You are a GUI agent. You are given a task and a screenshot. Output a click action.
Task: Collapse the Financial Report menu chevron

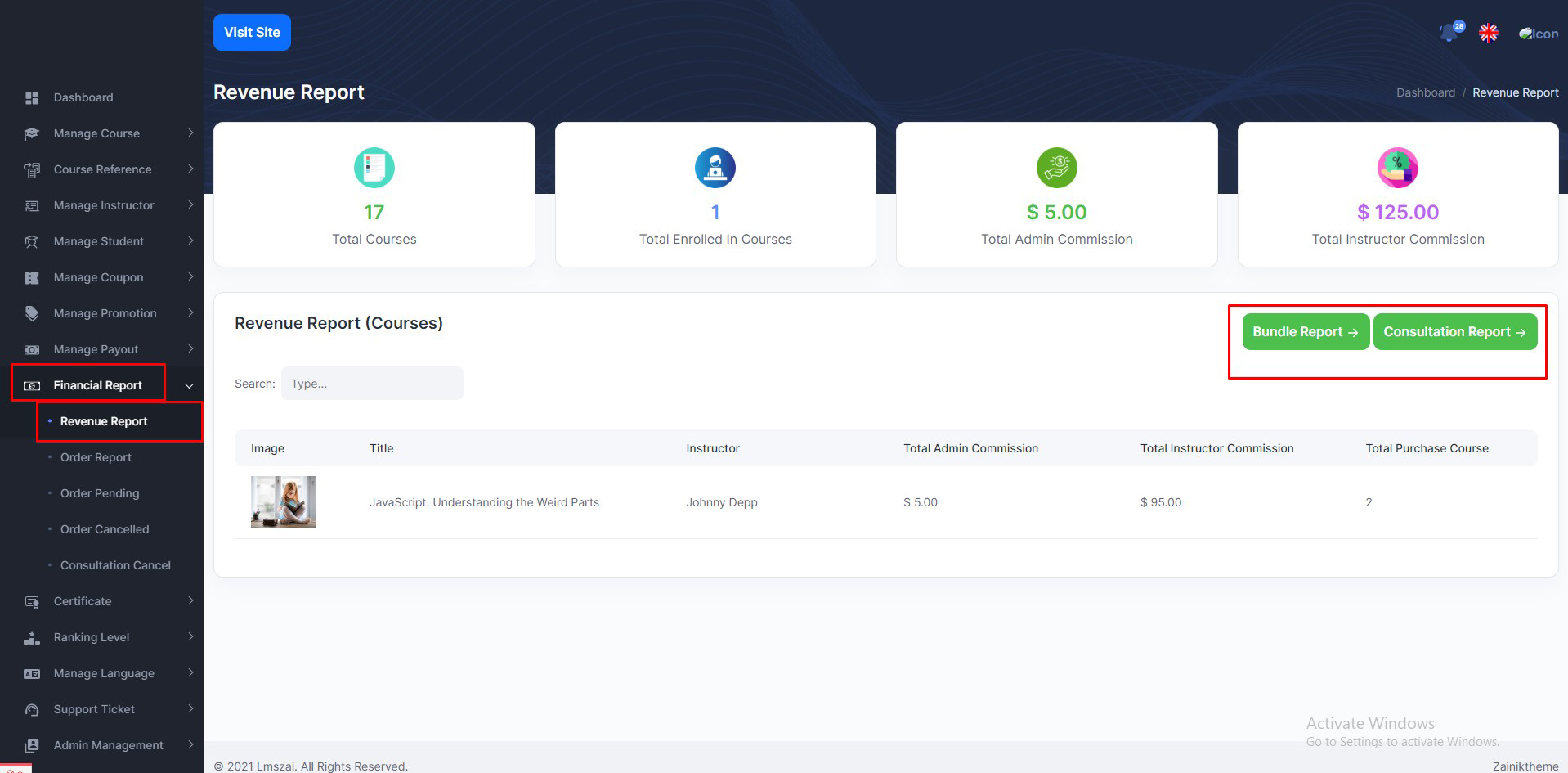[x=189, y=386]
